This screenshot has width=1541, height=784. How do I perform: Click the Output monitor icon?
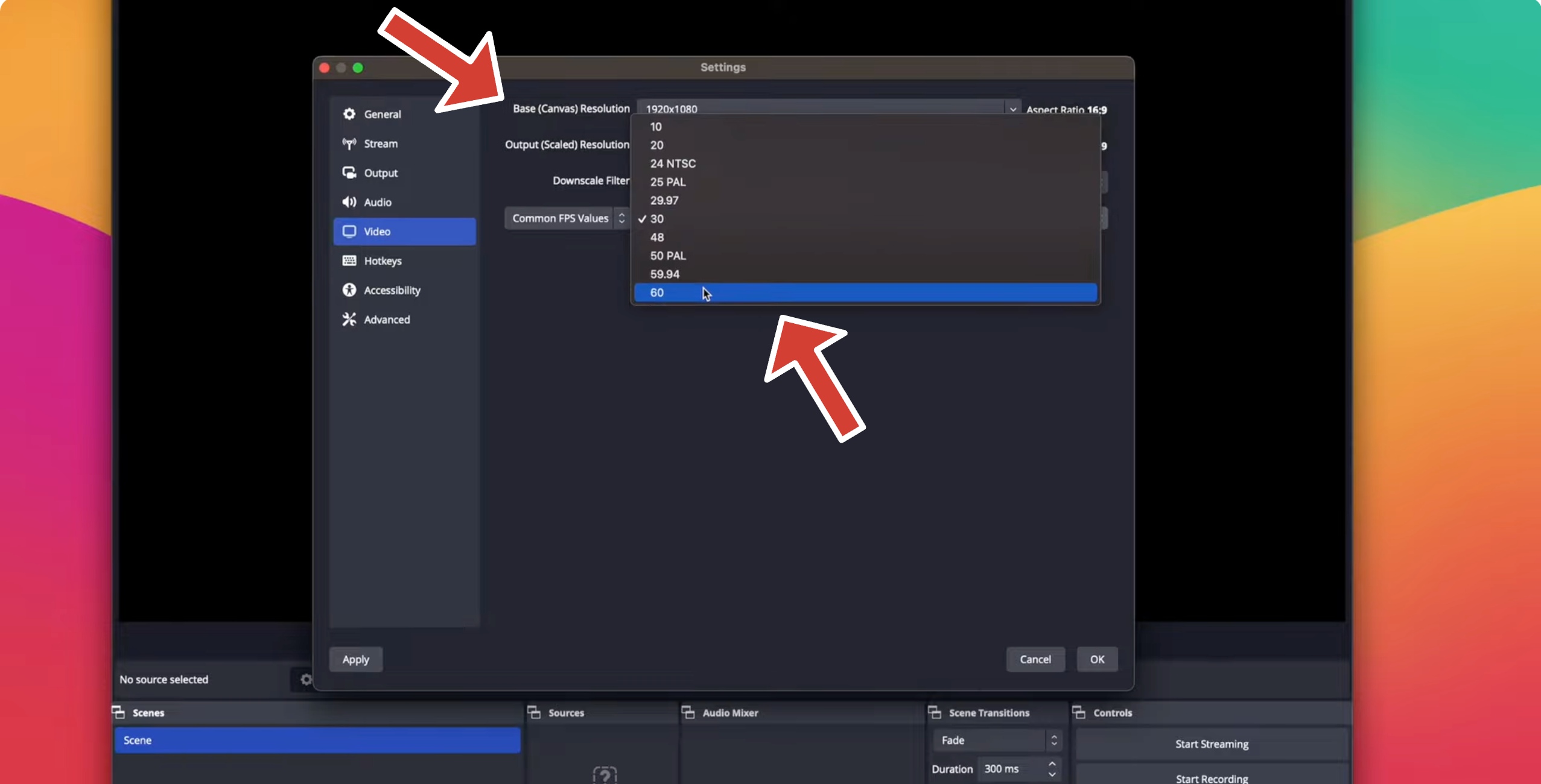[x=349, y=173]
